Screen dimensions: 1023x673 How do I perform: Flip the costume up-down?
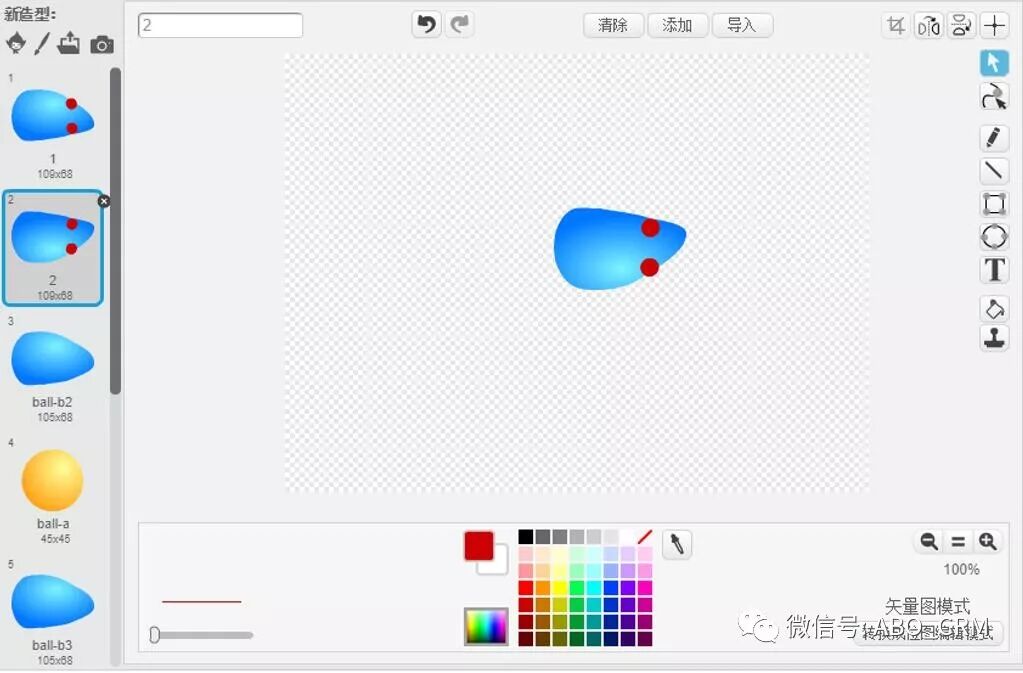point(961,25)
